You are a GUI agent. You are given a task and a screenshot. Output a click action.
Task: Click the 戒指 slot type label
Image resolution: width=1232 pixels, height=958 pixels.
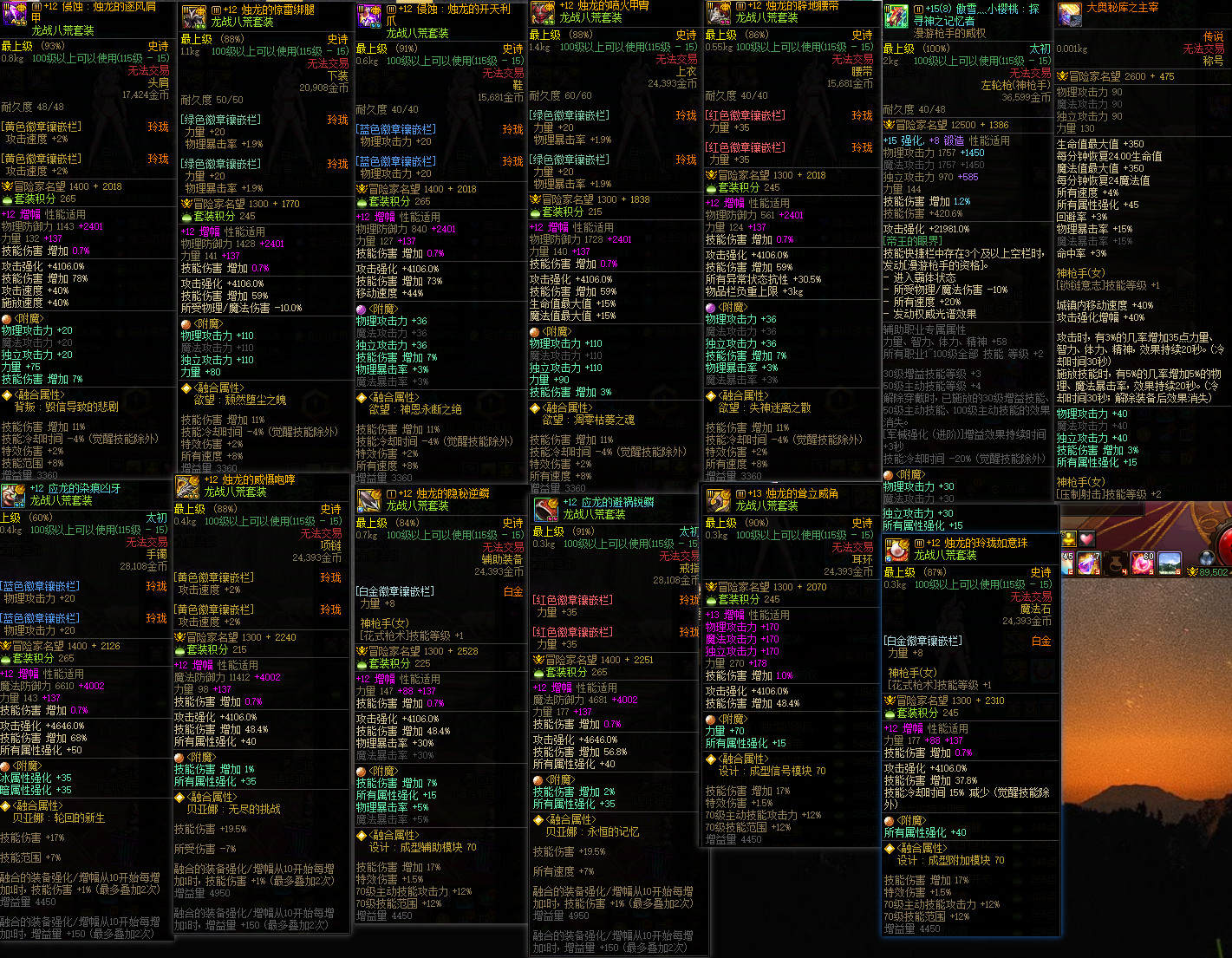tap(688, 569)
